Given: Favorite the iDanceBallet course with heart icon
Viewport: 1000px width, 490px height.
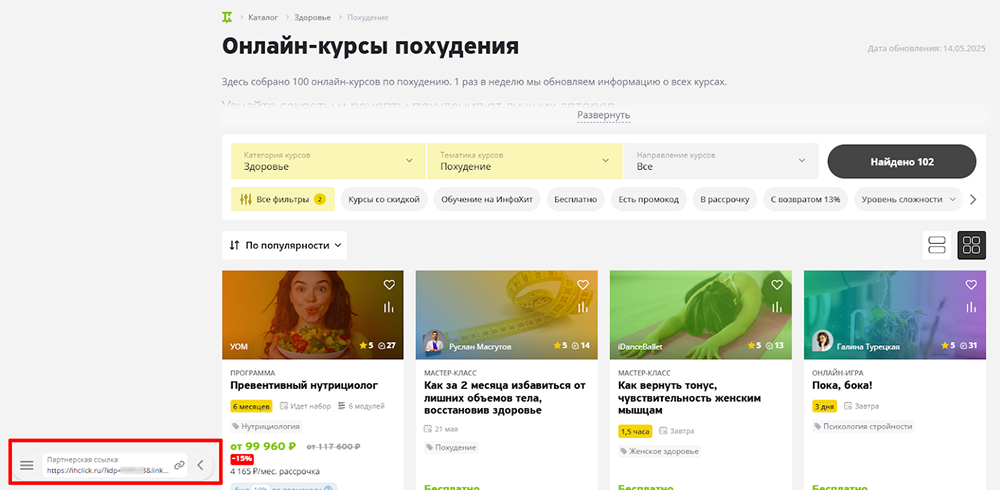Looking at the screenshot, I should pyautogui.click(x=776, y=285).
